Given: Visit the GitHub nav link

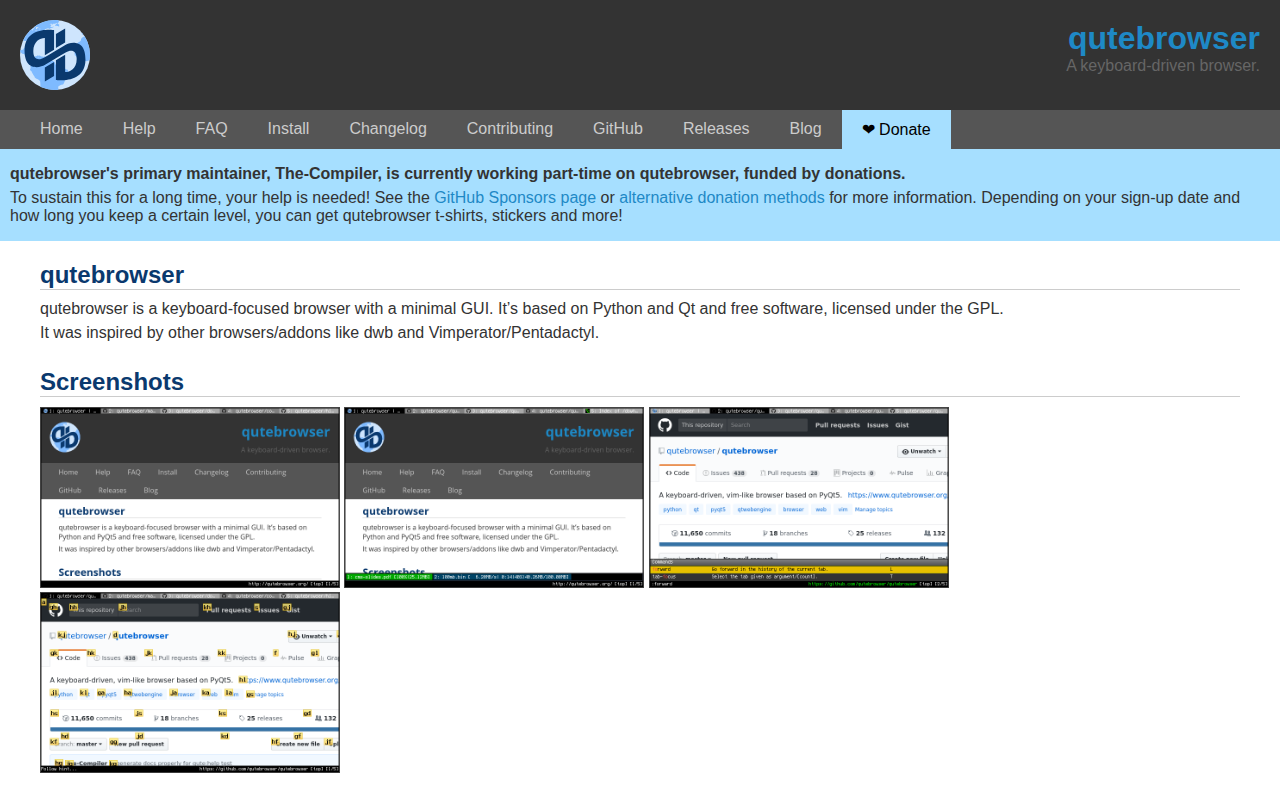Looking at the screenshot, I should (x=618, y=129).
